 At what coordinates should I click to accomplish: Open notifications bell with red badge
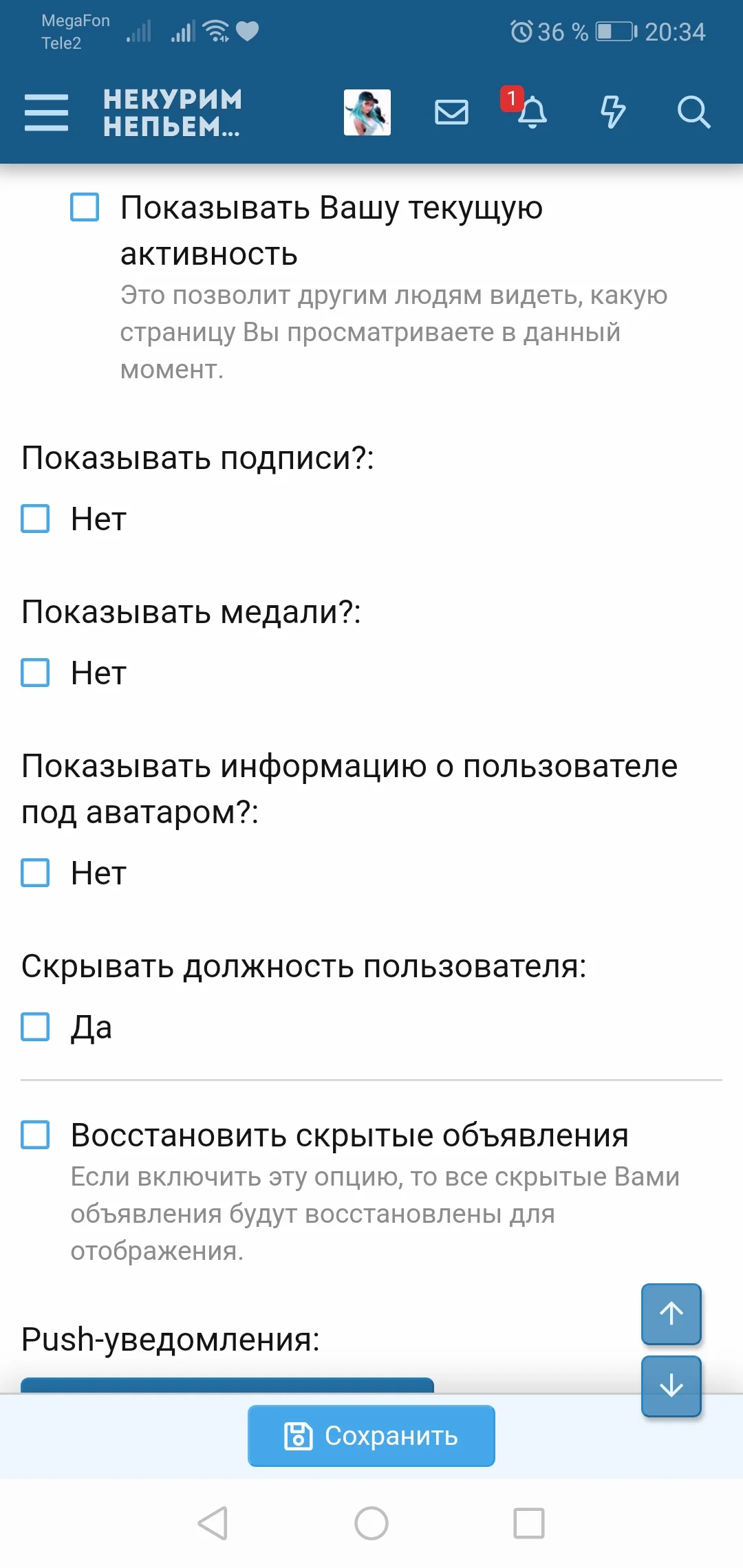530,112
